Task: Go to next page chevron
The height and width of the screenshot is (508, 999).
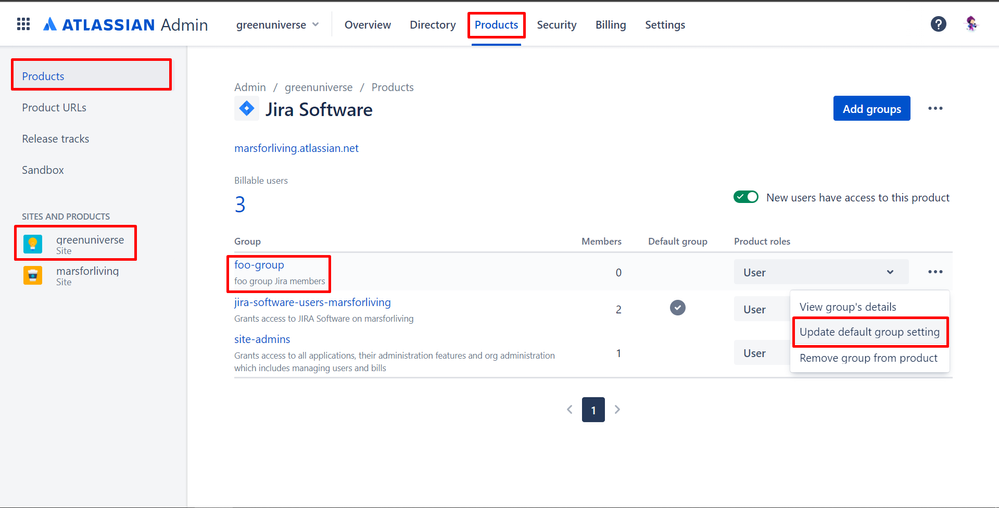Action: click(617, 410)
